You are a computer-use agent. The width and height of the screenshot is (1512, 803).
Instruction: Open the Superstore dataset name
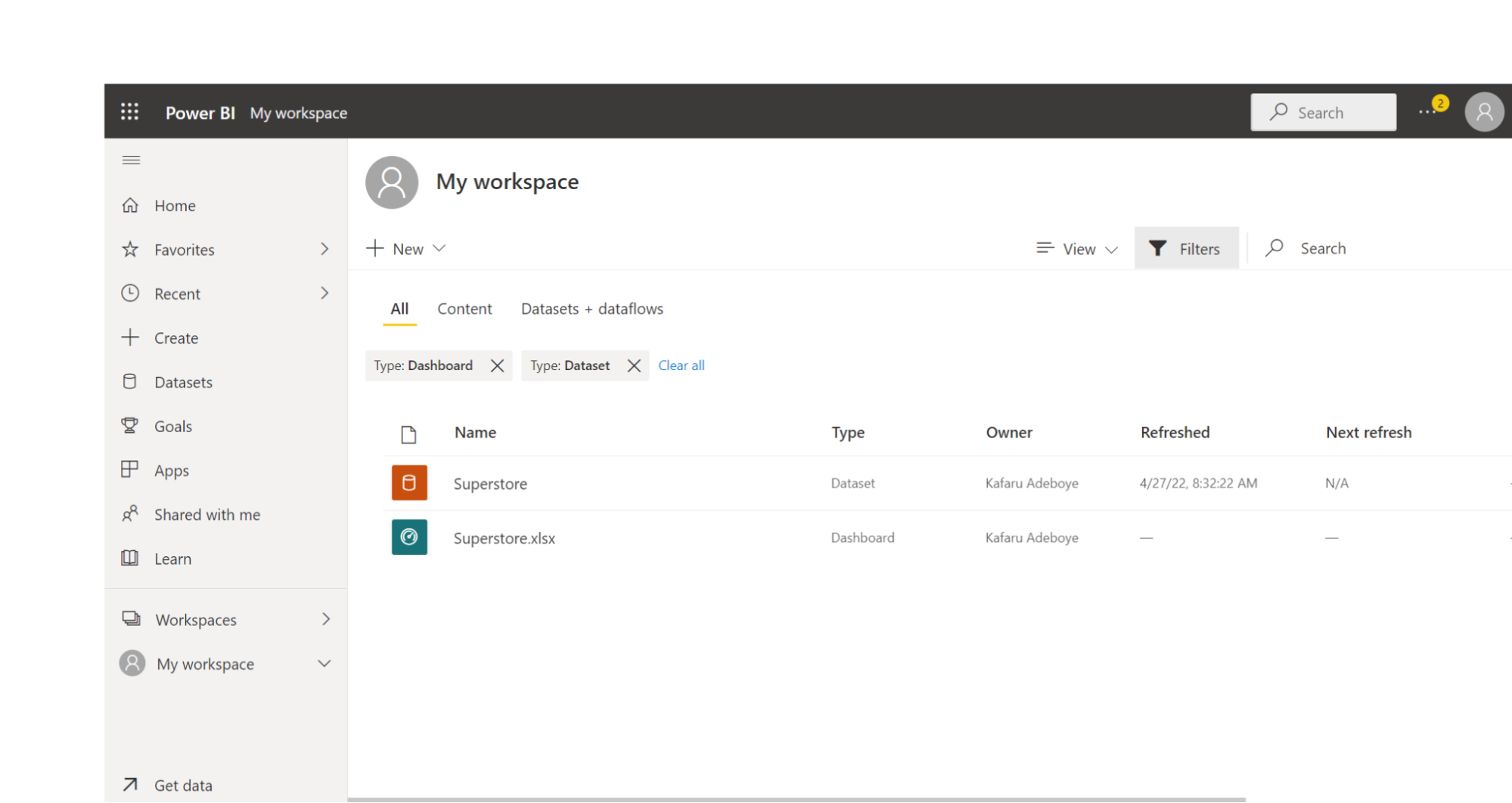[x=490, y=484]
